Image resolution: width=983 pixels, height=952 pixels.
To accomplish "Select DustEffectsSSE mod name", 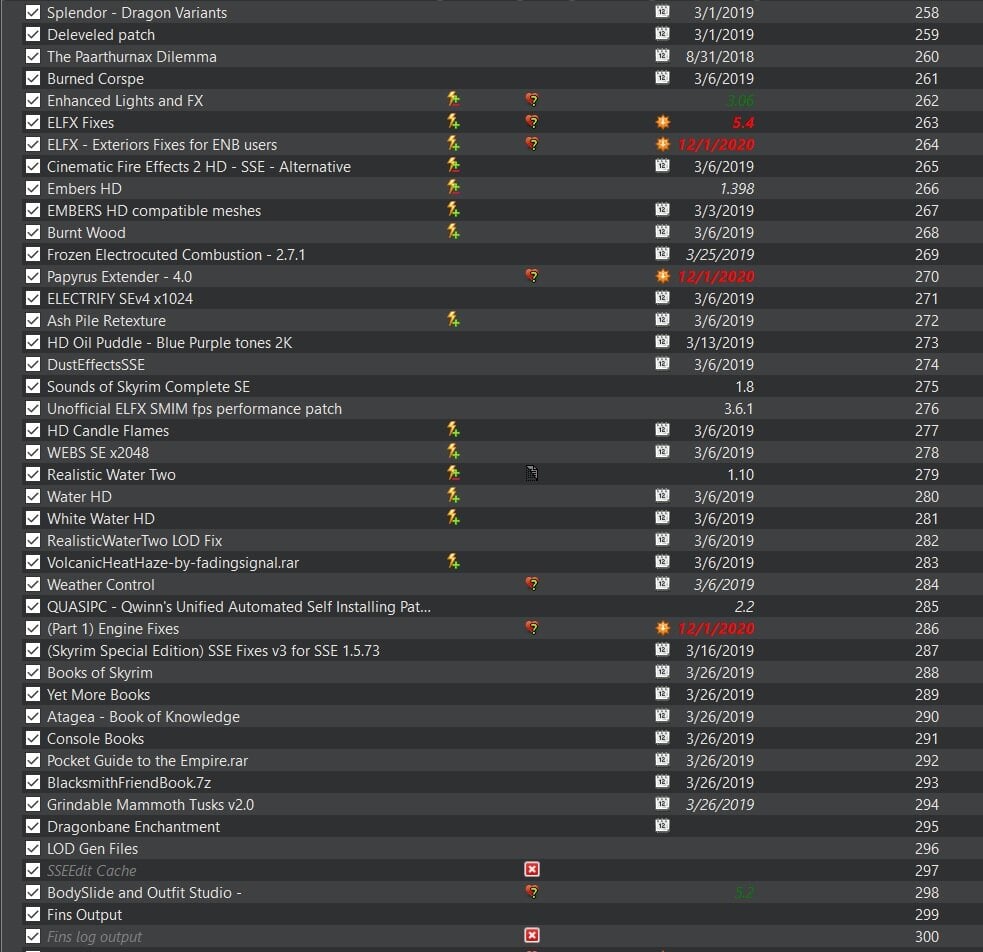I will [x=96, y=364].
